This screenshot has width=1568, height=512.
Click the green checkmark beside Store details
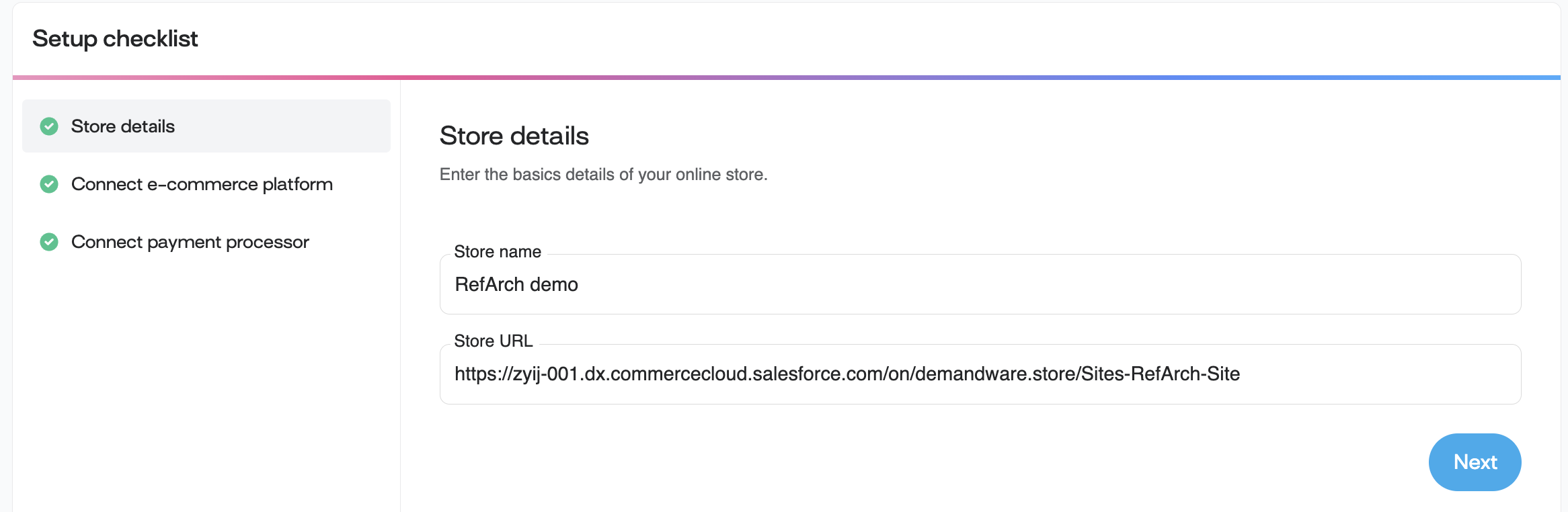[48, 126]
